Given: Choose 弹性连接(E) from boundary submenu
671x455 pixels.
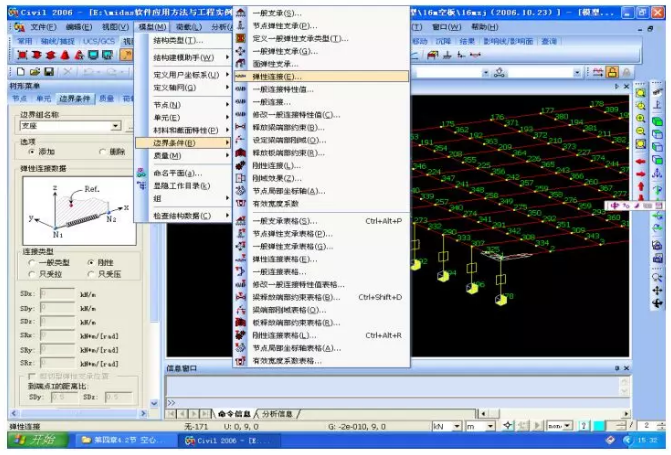Looking at the screenshot, I should coord(321,77).
